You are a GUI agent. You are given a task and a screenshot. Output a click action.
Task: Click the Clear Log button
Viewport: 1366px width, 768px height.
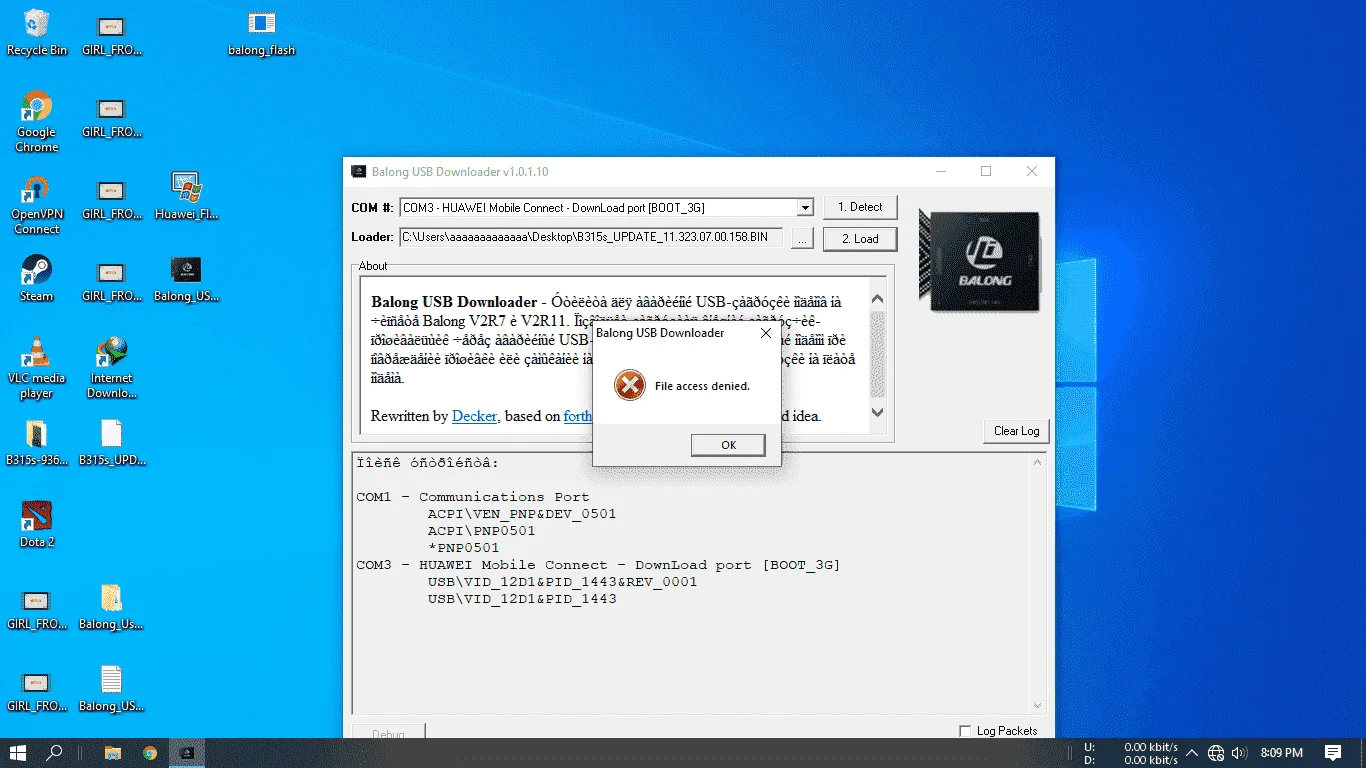[1016, 431]
